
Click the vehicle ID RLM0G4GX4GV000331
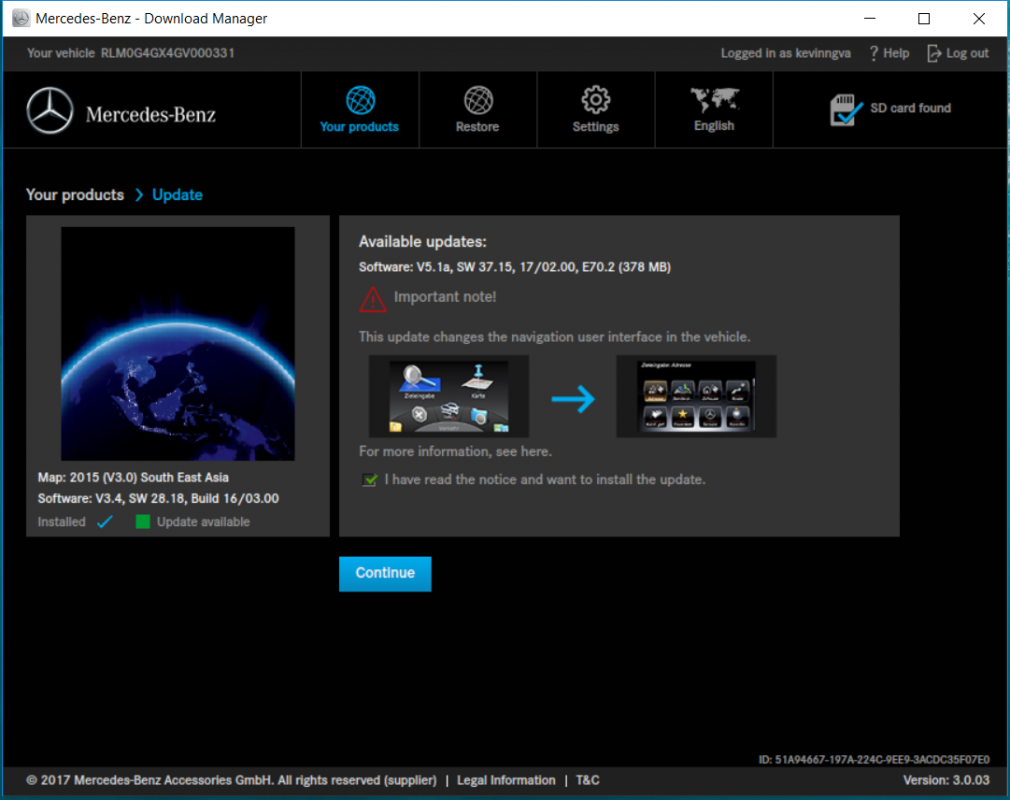(x=167, y=53)
